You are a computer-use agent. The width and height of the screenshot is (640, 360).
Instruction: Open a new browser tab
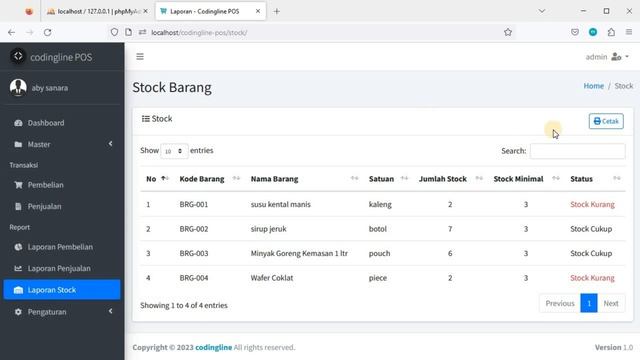[277, 11]
